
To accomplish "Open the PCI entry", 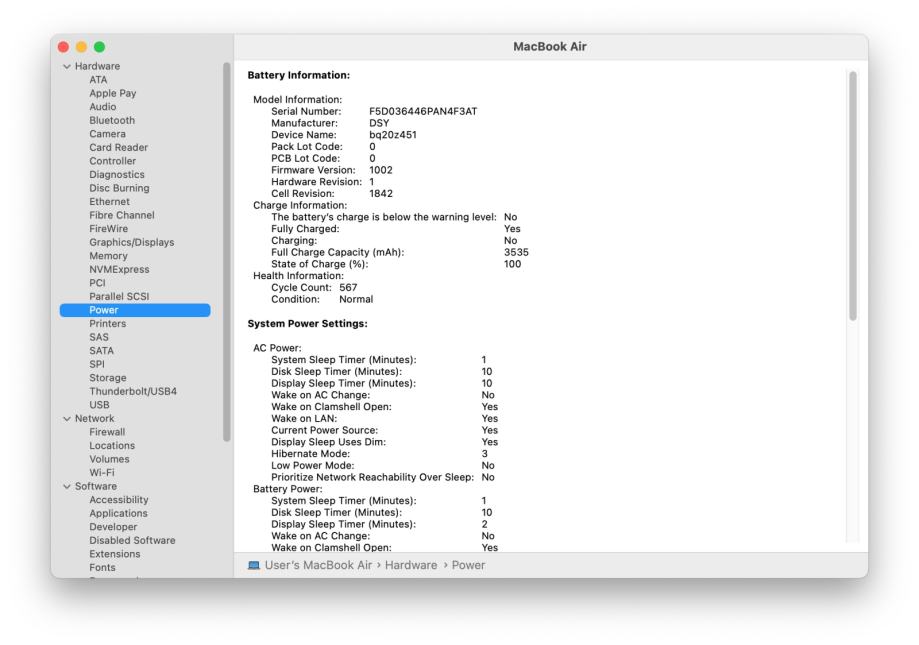I will [x=97, y=283].
